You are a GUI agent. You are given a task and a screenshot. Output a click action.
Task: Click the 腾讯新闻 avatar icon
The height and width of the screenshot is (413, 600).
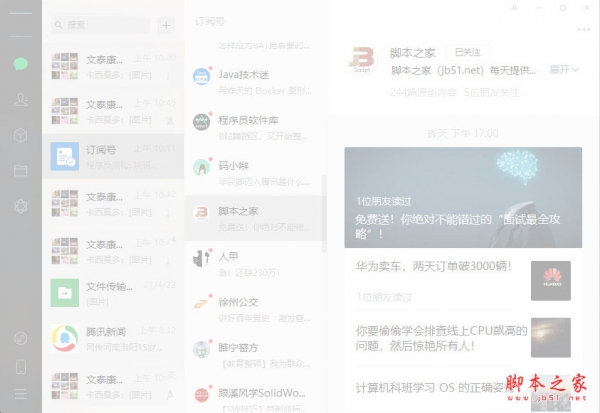pos(65,338)
